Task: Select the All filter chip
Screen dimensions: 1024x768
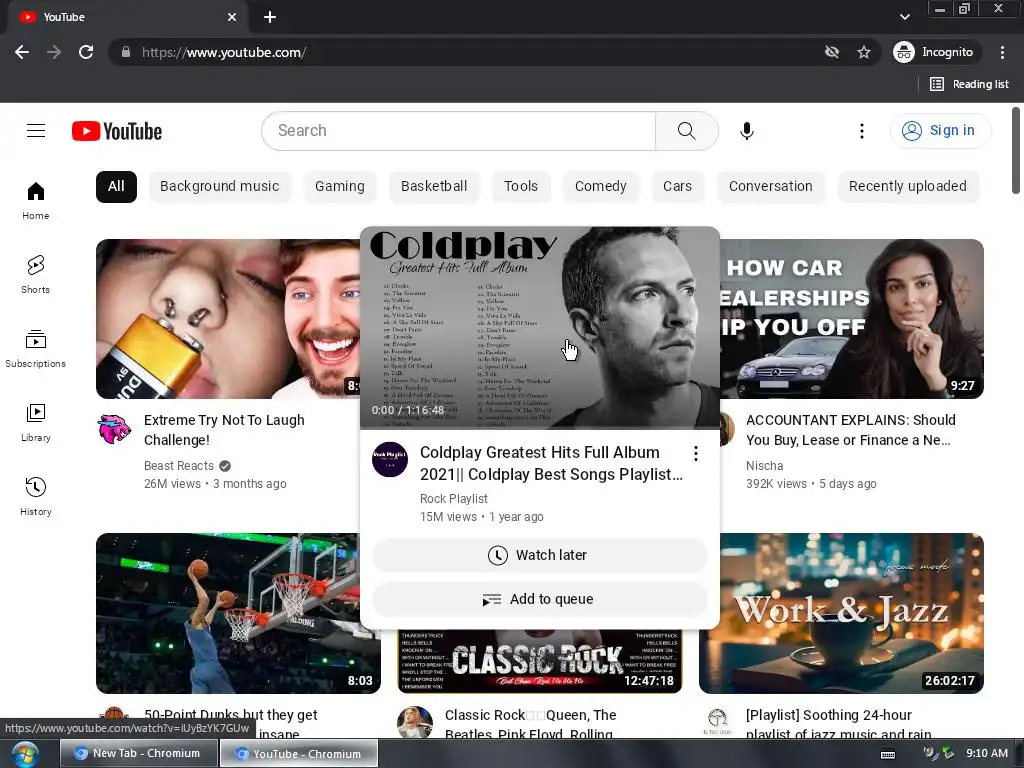Action: pyautogui.click(x=116, y=186)
